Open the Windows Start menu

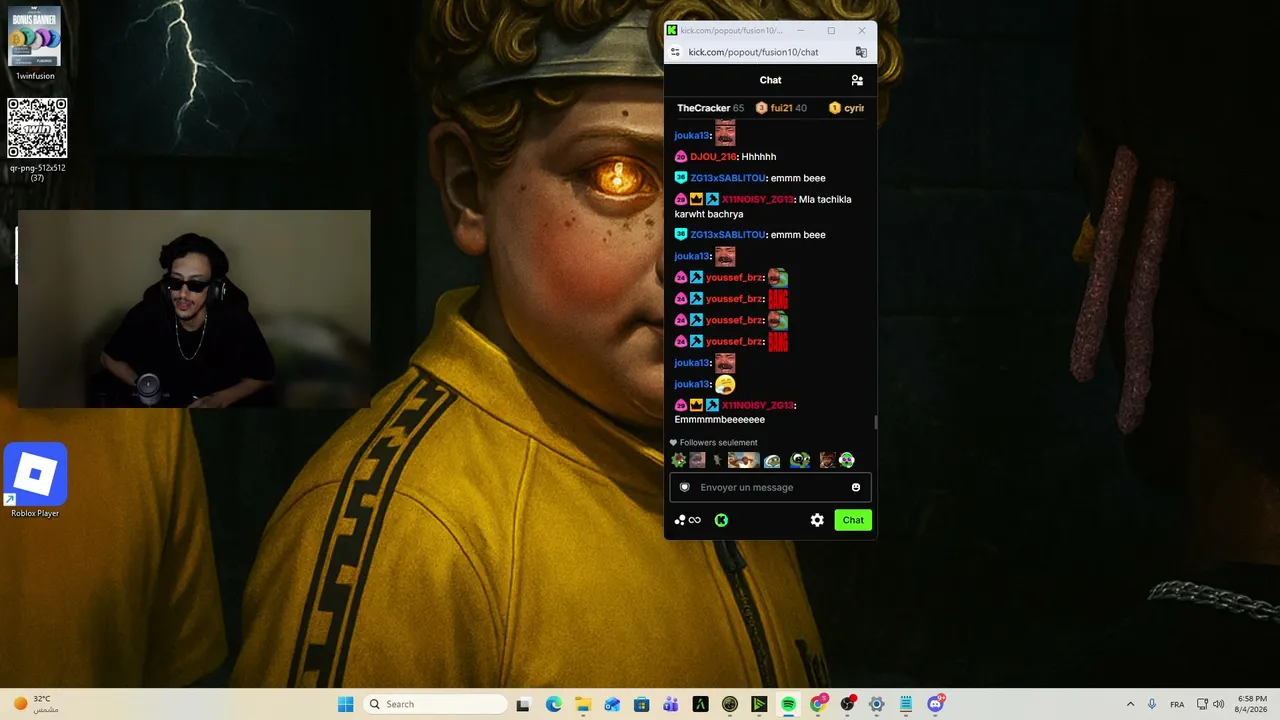345,704
